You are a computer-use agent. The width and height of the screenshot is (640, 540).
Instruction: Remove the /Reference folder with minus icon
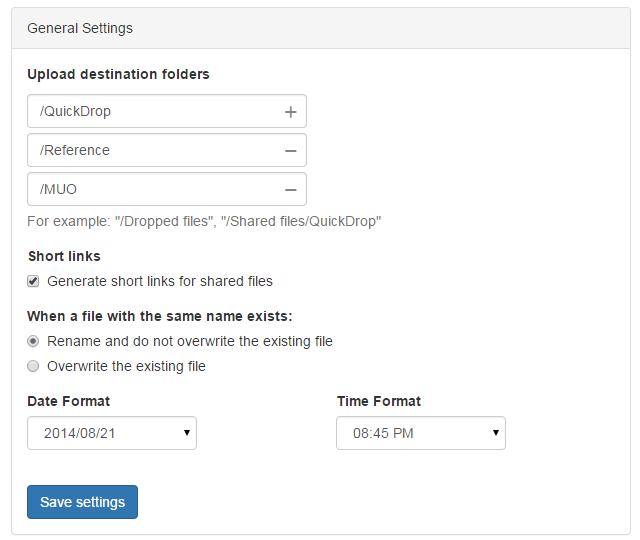pyautogui.click(x=290, y=150)
